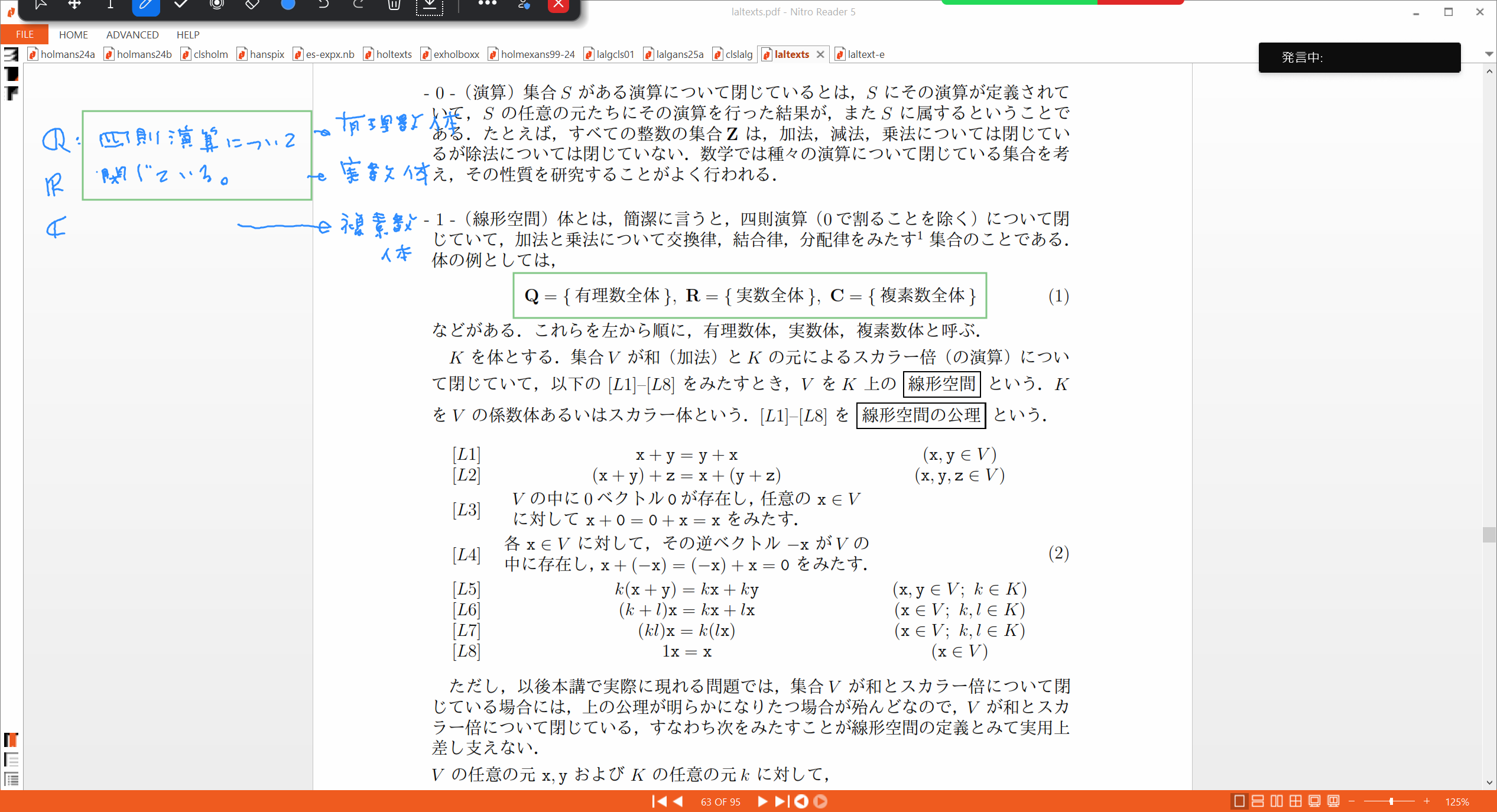This screenshot has height=812, width=1497.
Task: Go to the next page
Action: [x=762, y=801]
